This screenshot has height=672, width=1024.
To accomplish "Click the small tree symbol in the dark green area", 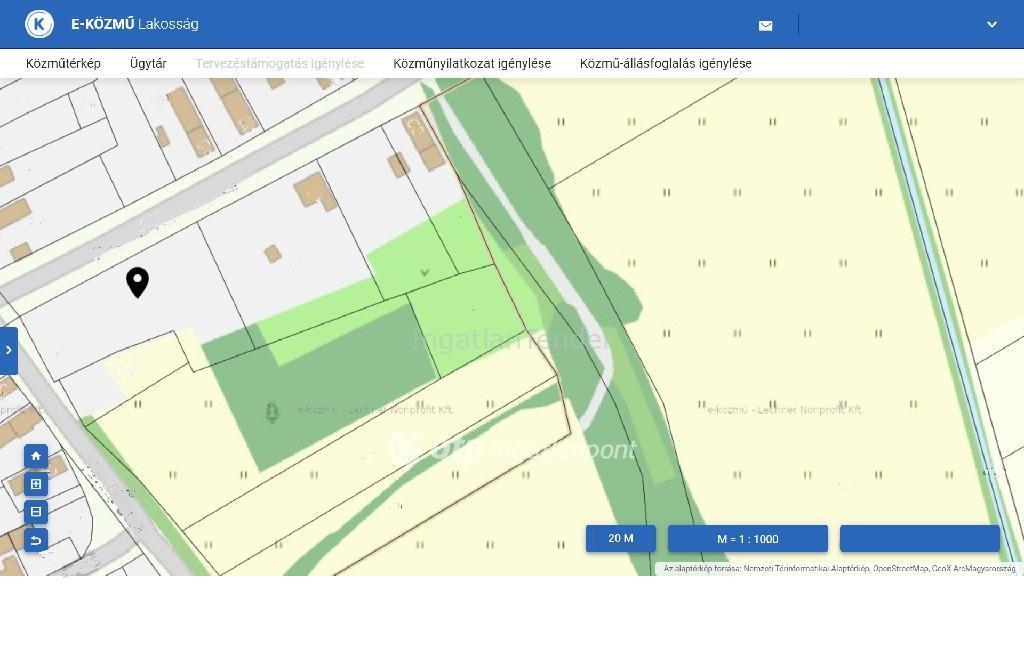I will pyautogui.click(x=271, y=412).
